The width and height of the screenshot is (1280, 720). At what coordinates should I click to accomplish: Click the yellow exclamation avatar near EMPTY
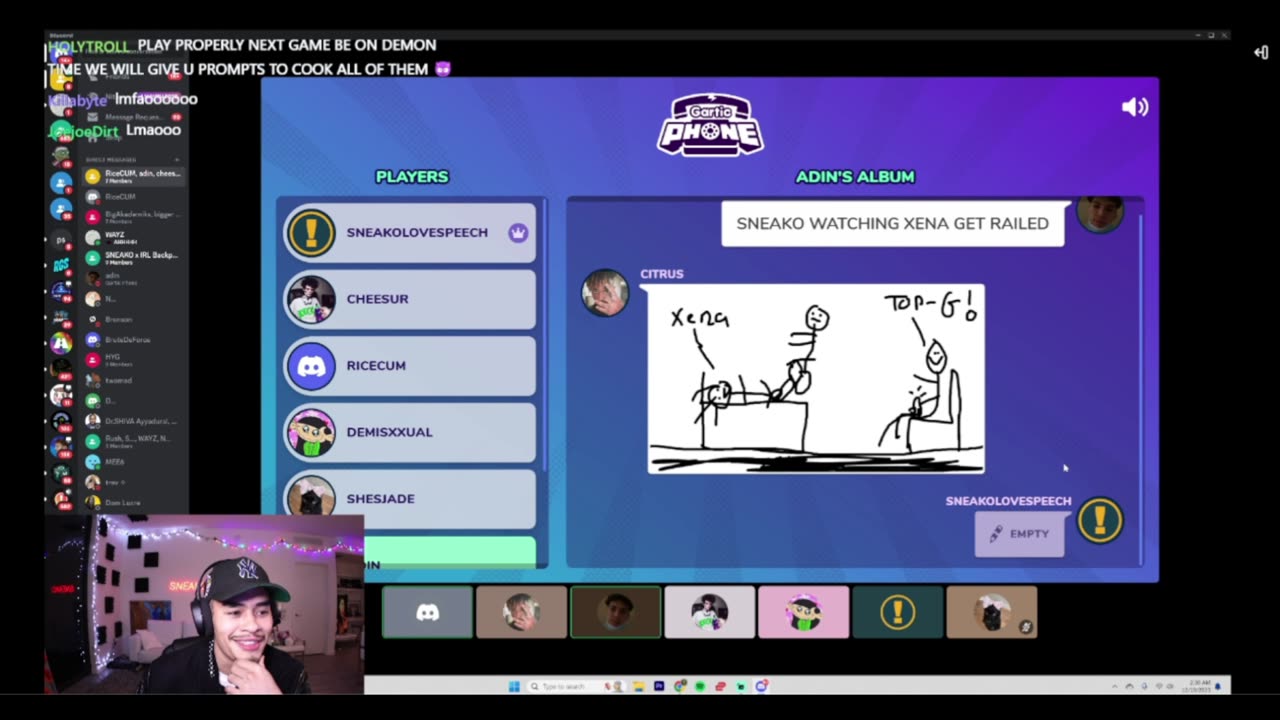tap(1100, 520)
